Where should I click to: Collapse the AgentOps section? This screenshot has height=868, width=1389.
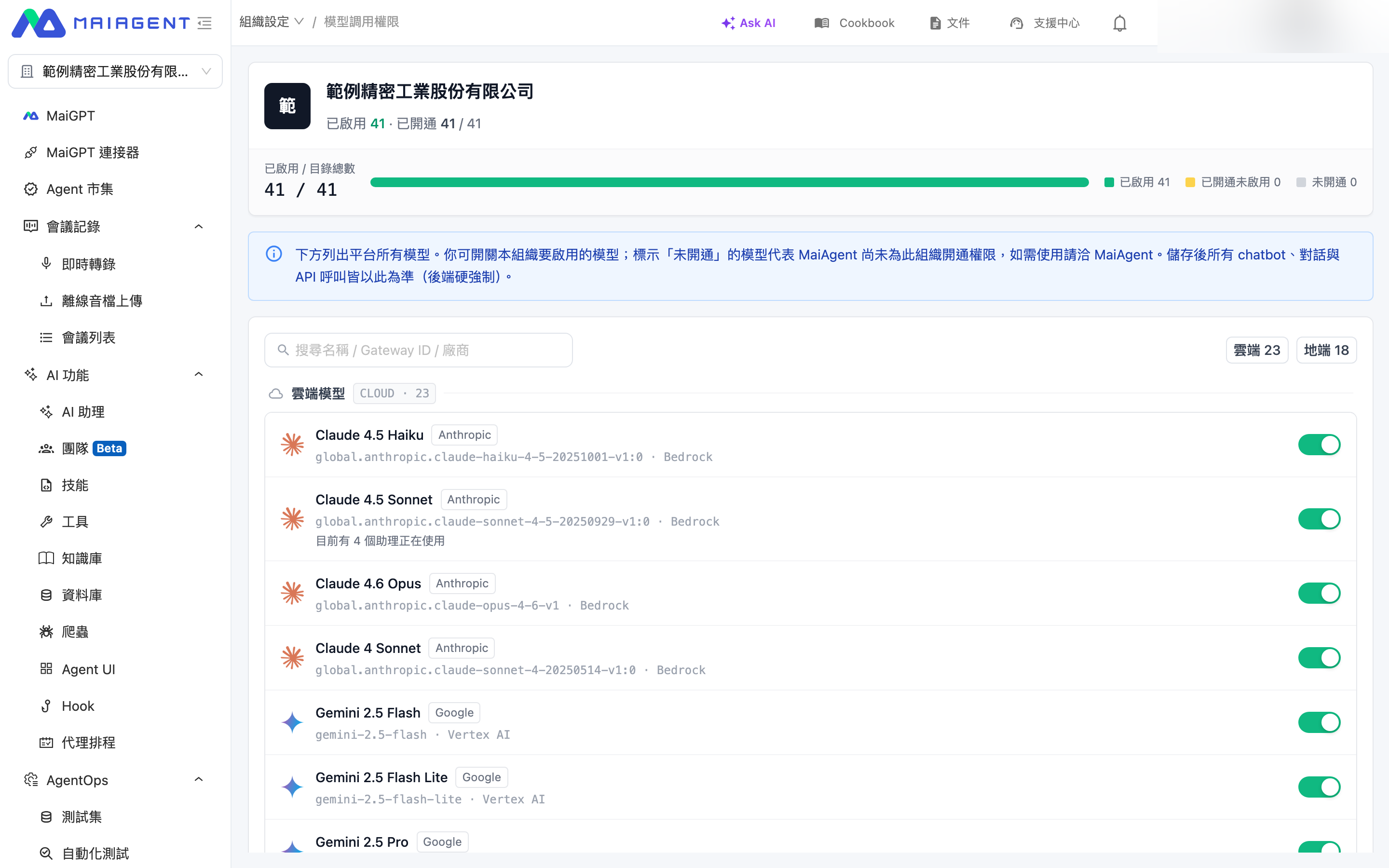click(x=199, y=780)
